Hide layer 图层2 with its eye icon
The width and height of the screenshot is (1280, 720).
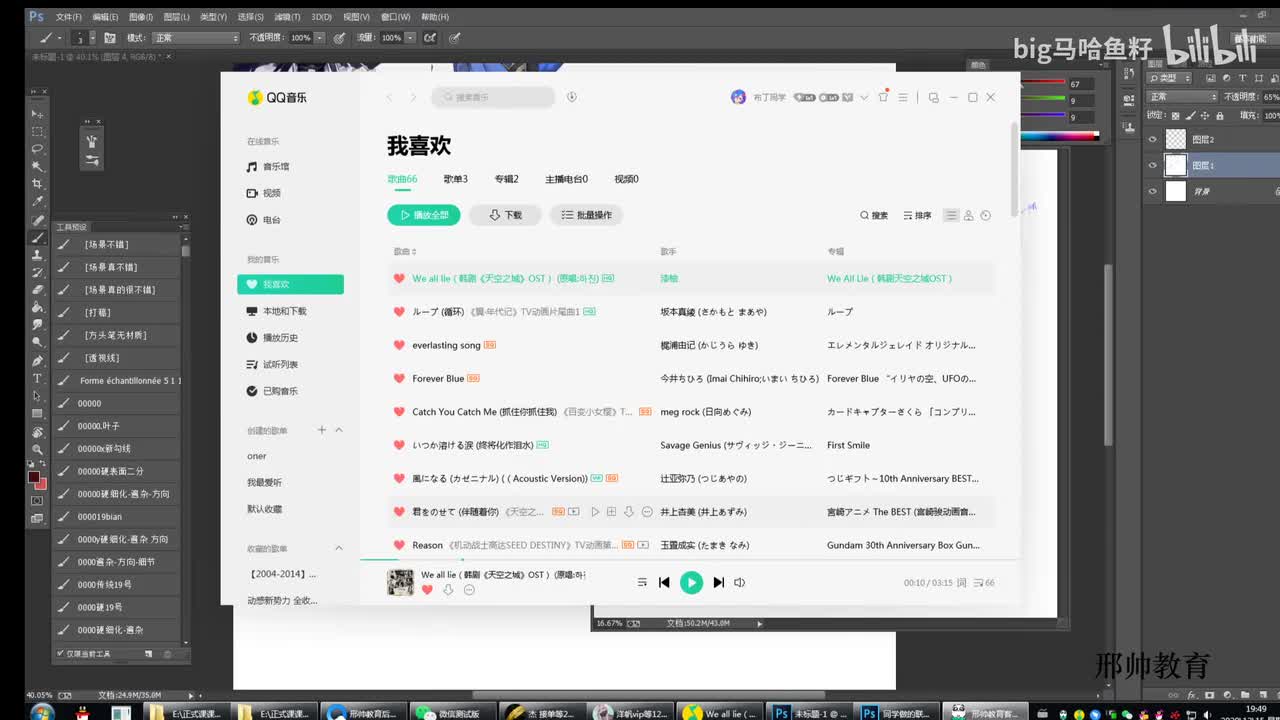click(x=1152, y=140)
